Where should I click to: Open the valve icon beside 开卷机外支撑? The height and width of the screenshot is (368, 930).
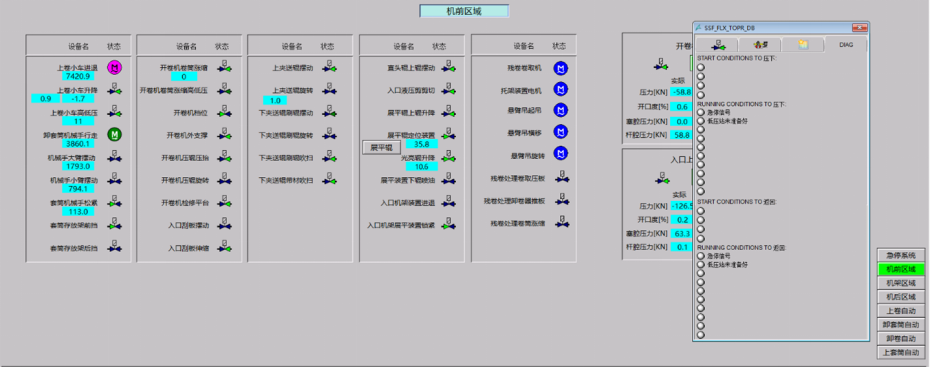coord(224,134)
